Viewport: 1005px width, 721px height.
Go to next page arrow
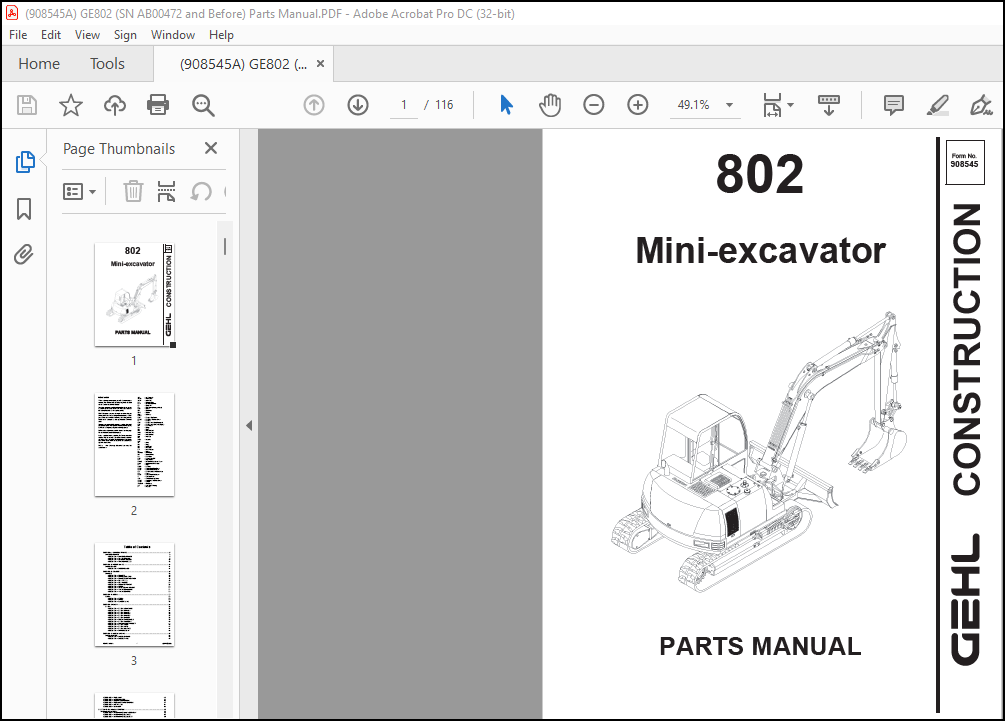coord(358,105)
